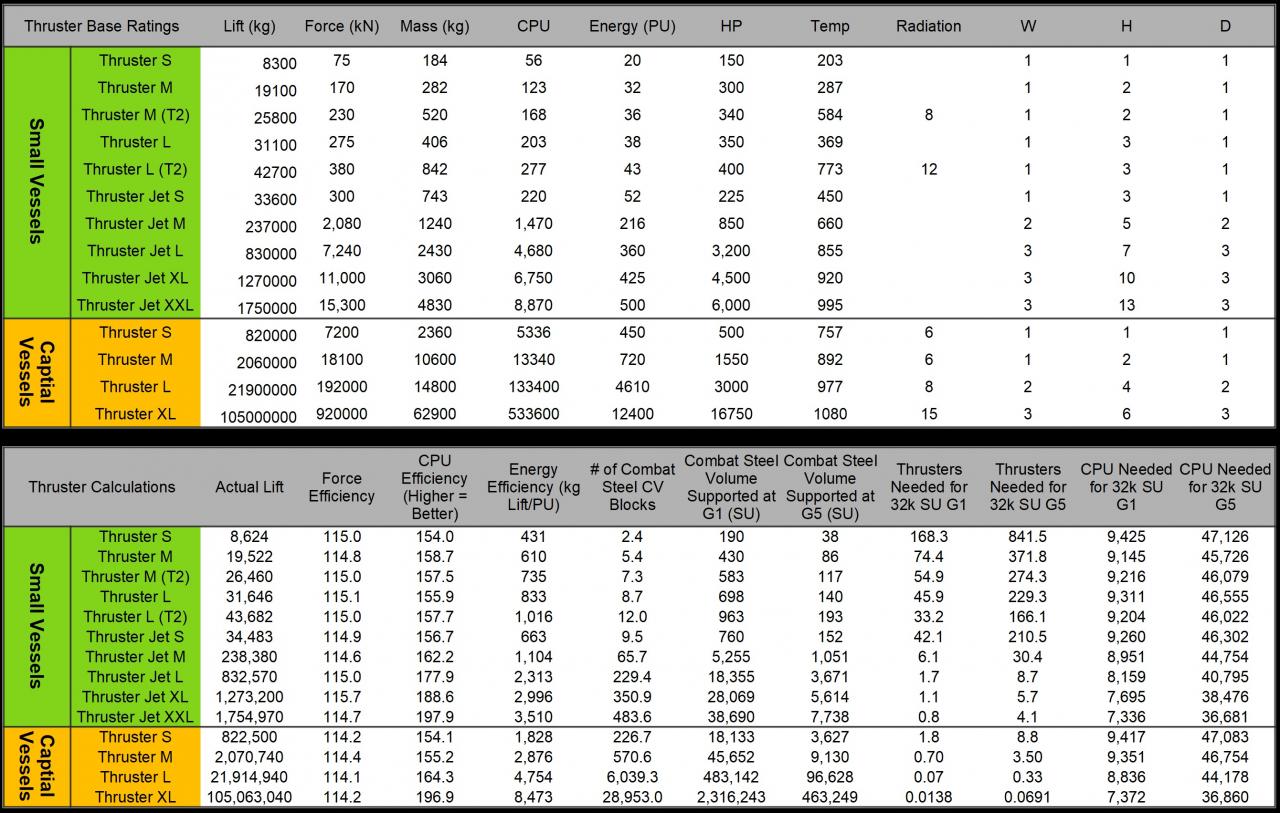Select the "Force (kN)" column header
The width and height of the screenshot is (1280, 813).
(341, 26)
